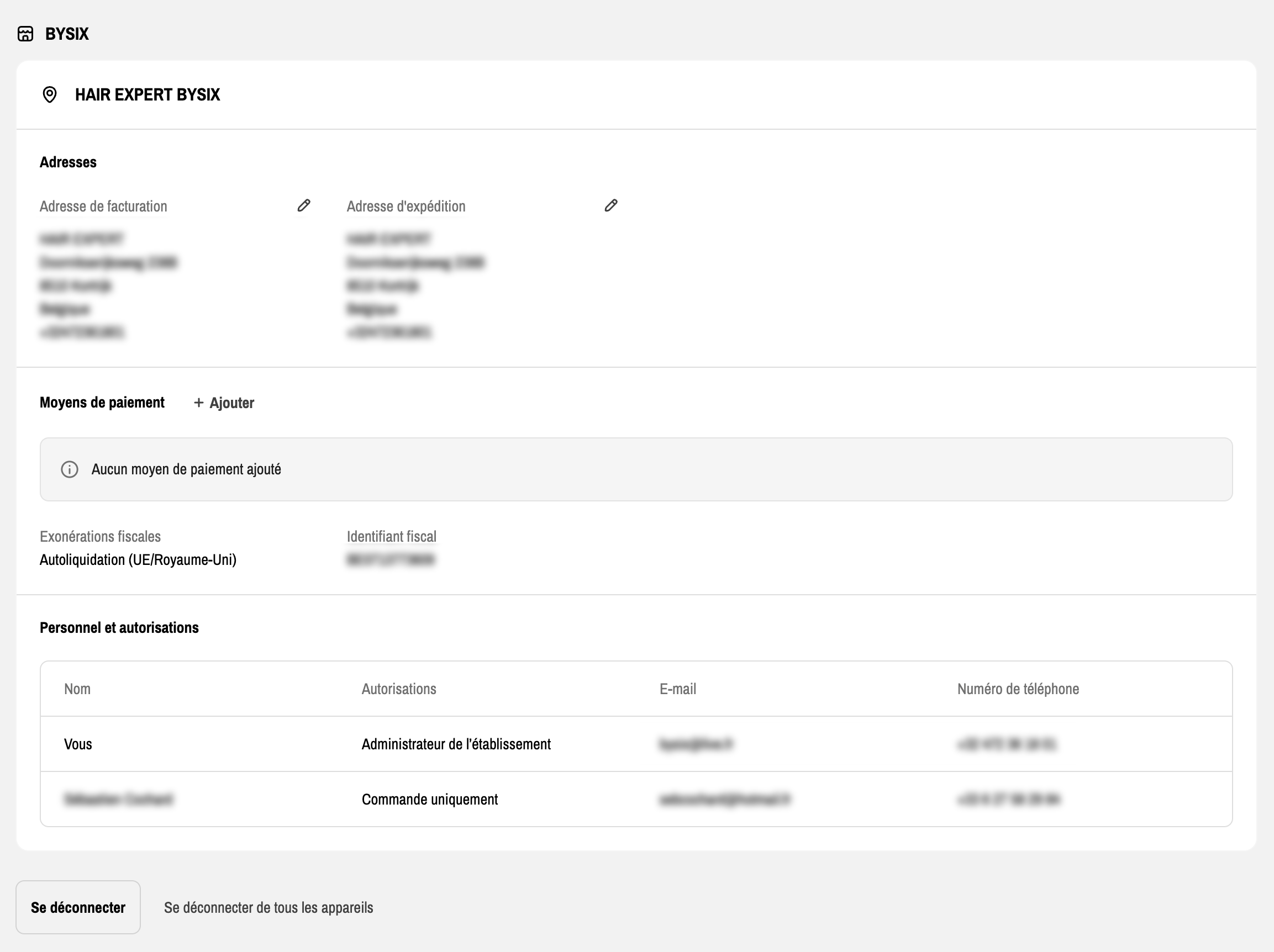Viewport: 1274px width, 952px height.
Task: Click Se déconnecter de tous les appareils
Action: 269,908
